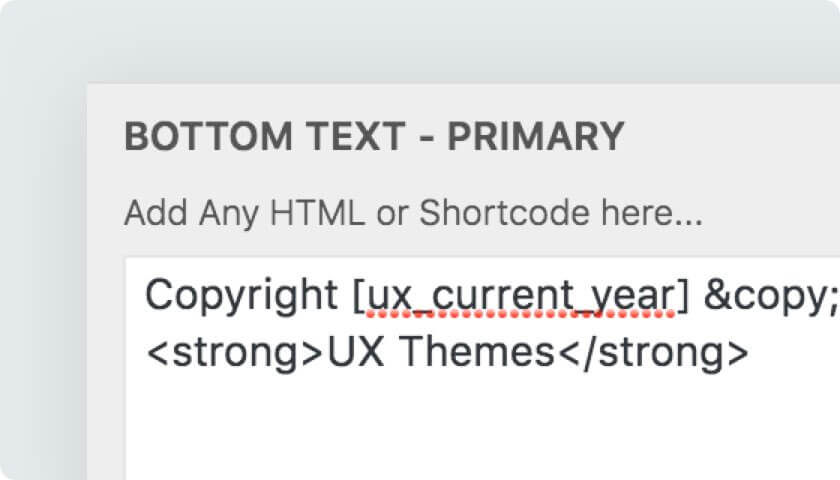Viewport: 840px width, 480px height.
Task: Click the opening <strong> tag
Action: click(235, 354)
